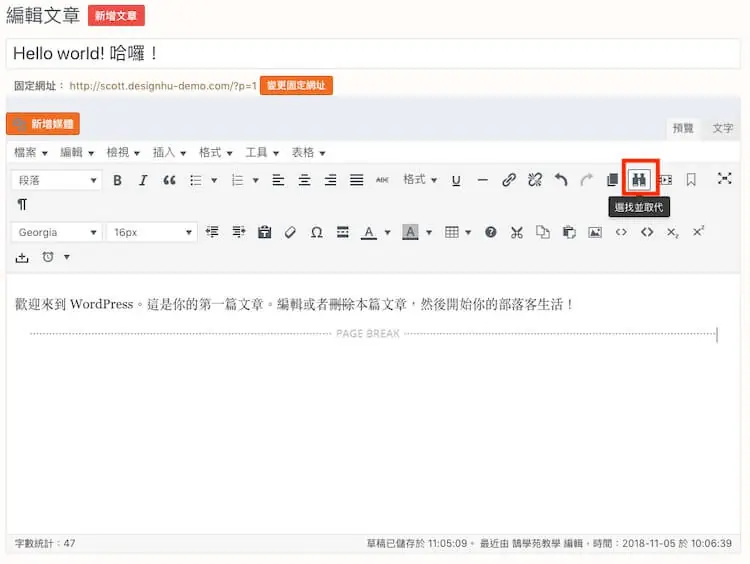Viewport: 750px width, 564px height.
Task: Toggle paste as text clipboard icon
Action: 265,232
